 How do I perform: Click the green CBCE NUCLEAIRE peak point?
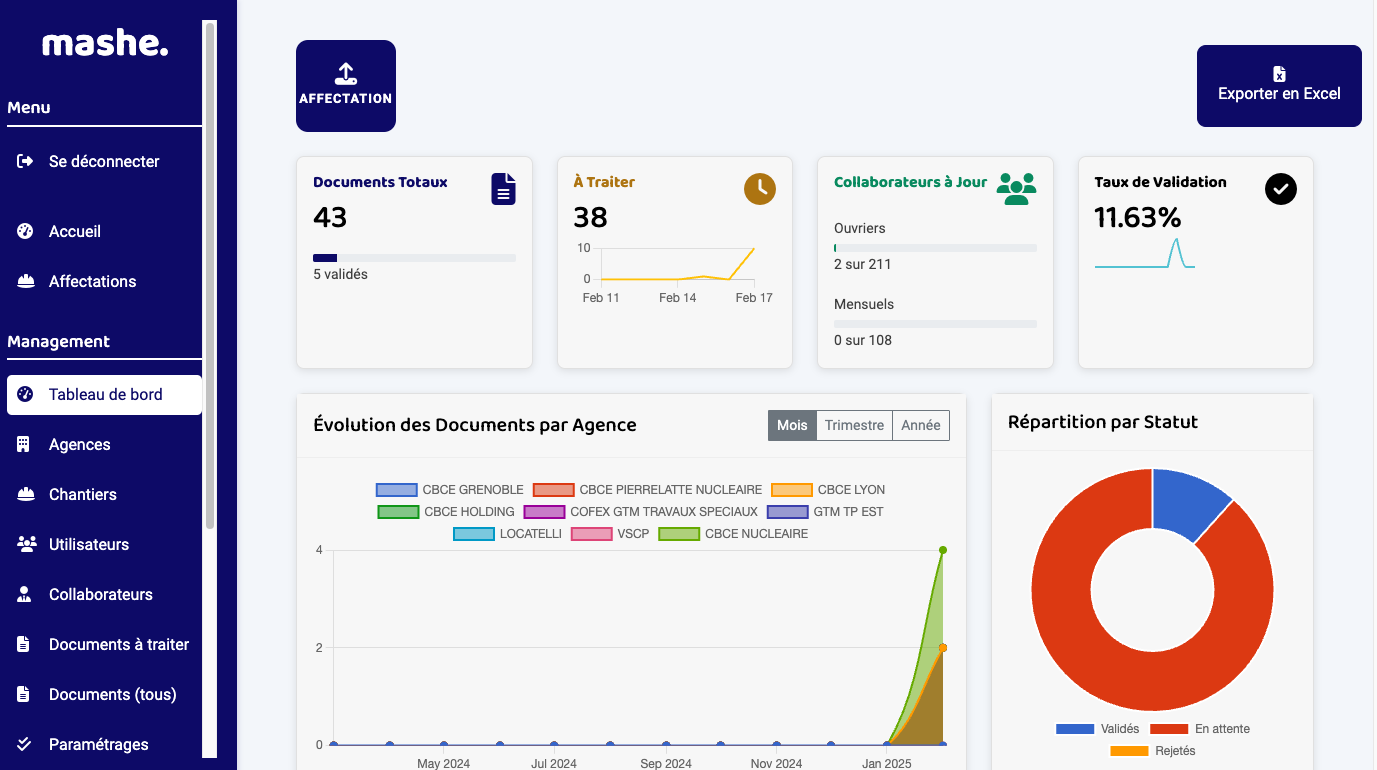click(943, 550)
